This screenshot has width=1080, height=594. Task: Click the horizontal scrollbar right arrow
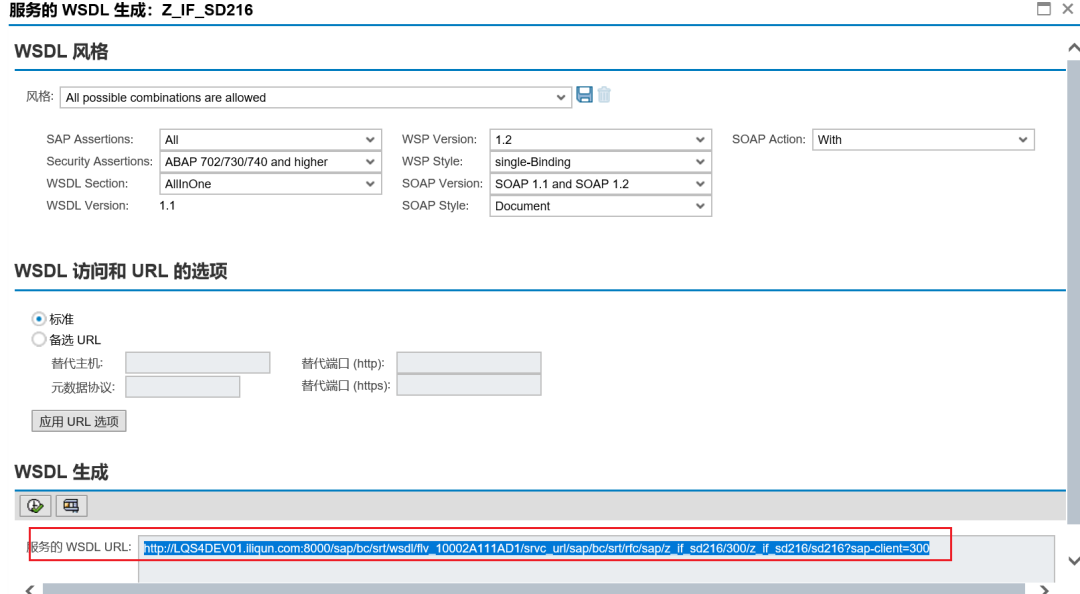pyautogui.click(x=1044, y=589)
